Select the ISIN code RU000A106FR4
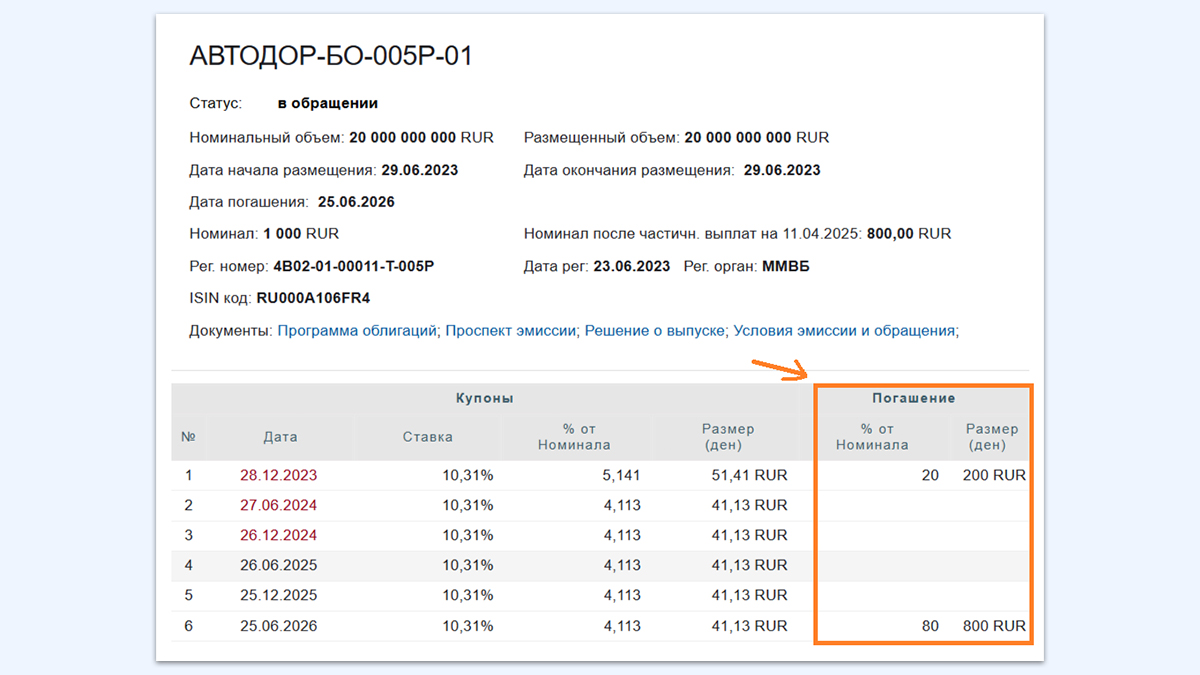 pos(313,298)
